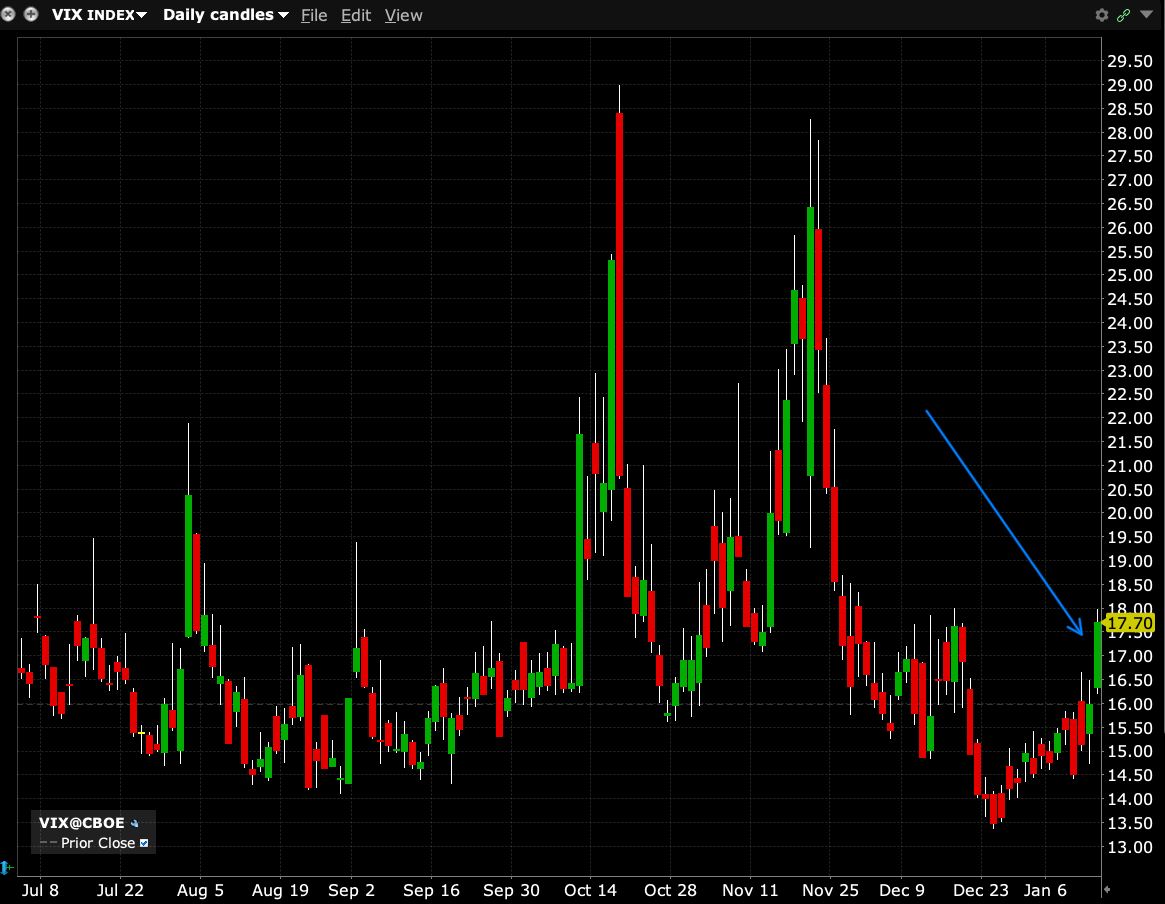Click the wrench icon beside VIX@CBOE
The height and width of the screenshot is (904, 1165).
135,823
